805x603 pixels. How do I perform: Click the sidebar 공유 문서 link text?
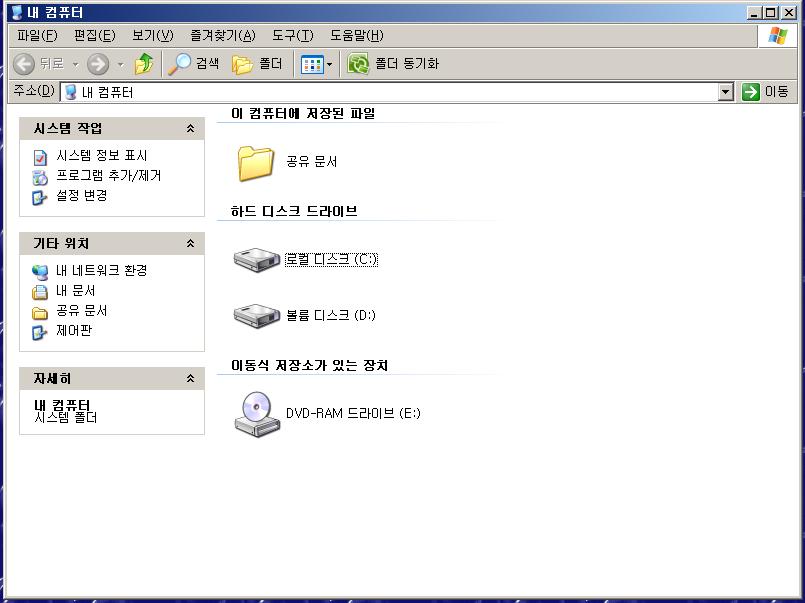coord(82,310)
